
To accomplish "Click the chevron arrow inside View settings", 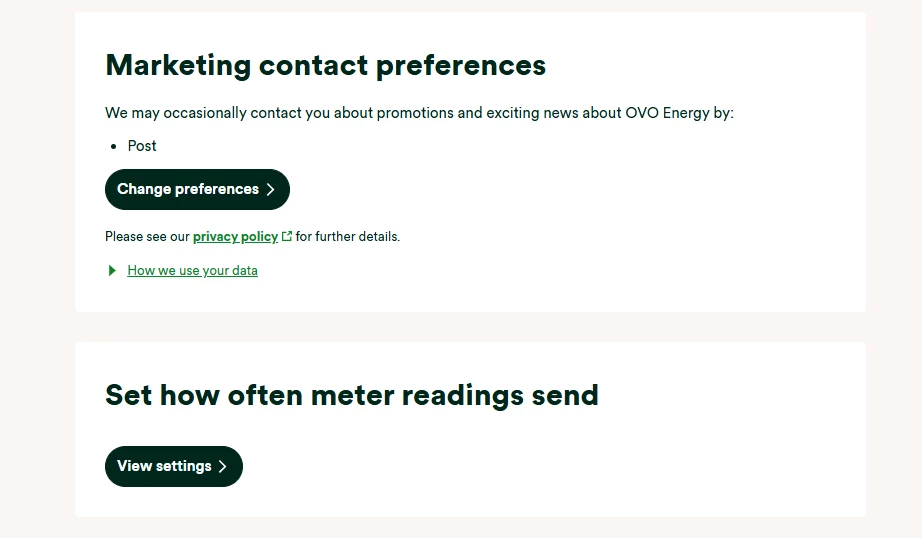I will point(223,467).
